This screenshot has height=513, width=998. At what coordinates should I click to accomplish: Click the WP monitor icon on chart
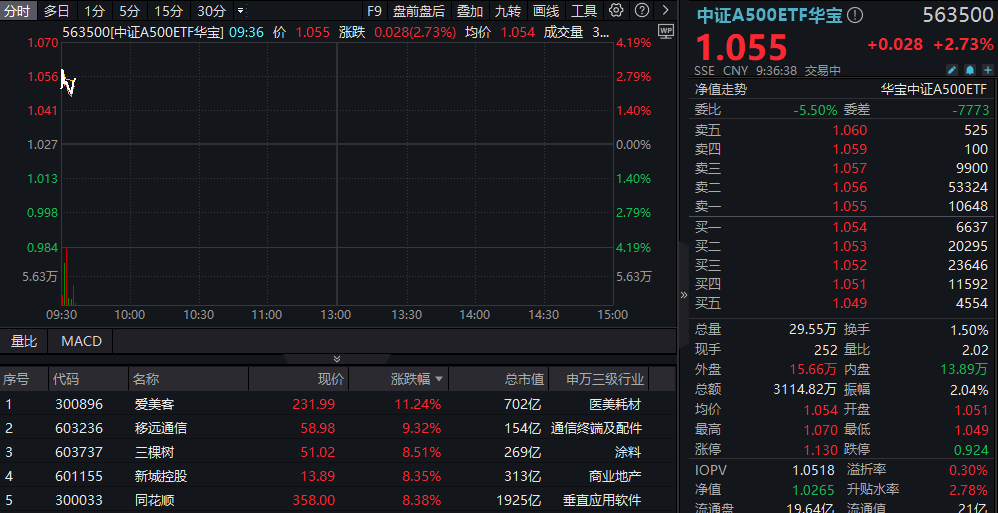(x=666, y=31)
